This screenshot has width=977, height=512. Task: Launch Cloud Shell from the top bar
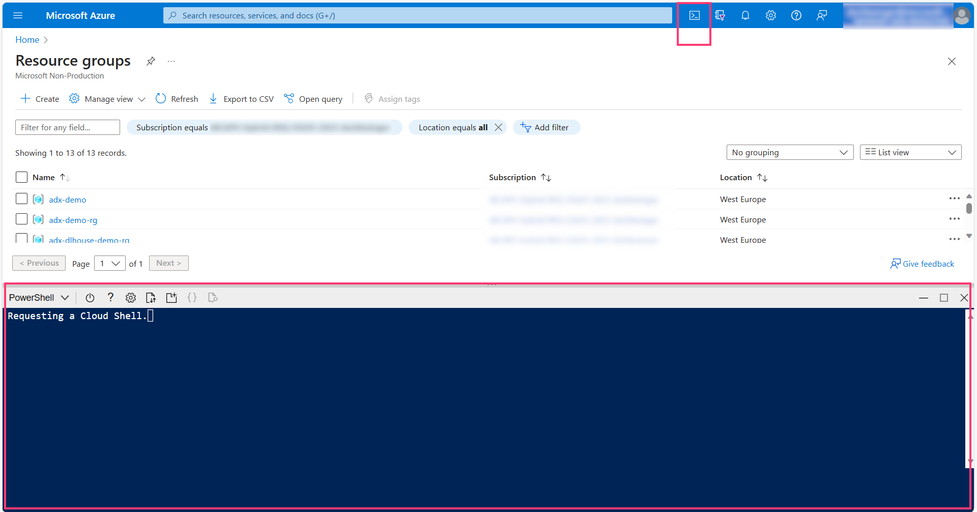click(x=694, y=16)
